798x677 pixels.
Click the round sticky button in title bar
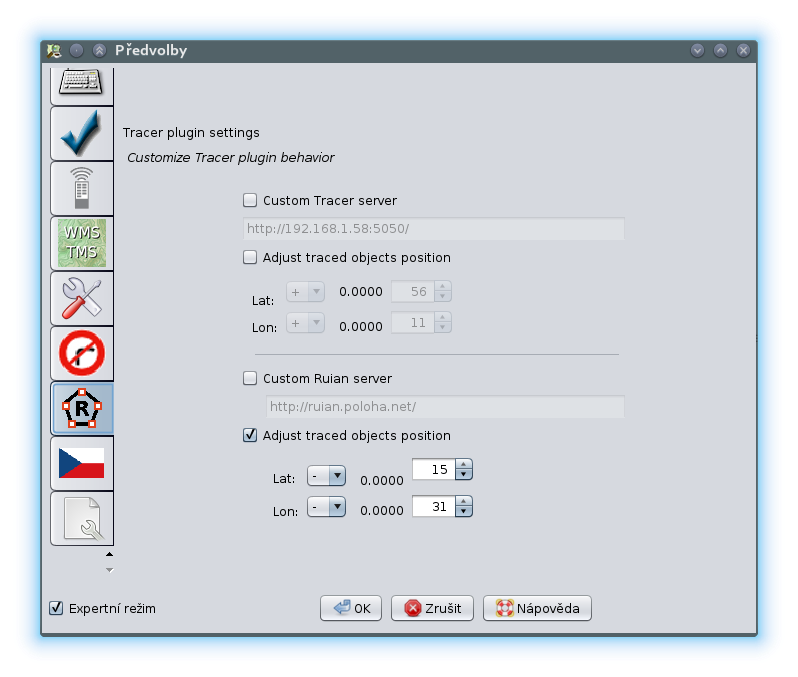click(76, 50)
